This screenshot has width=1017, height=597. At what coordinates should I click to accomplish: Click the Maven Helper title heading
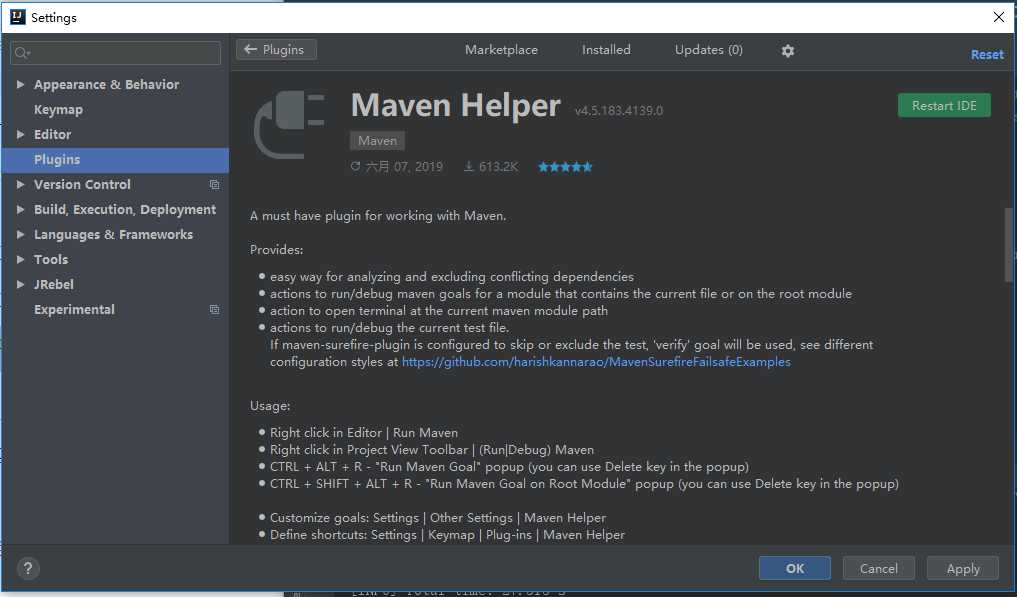(x=455, y=105)
